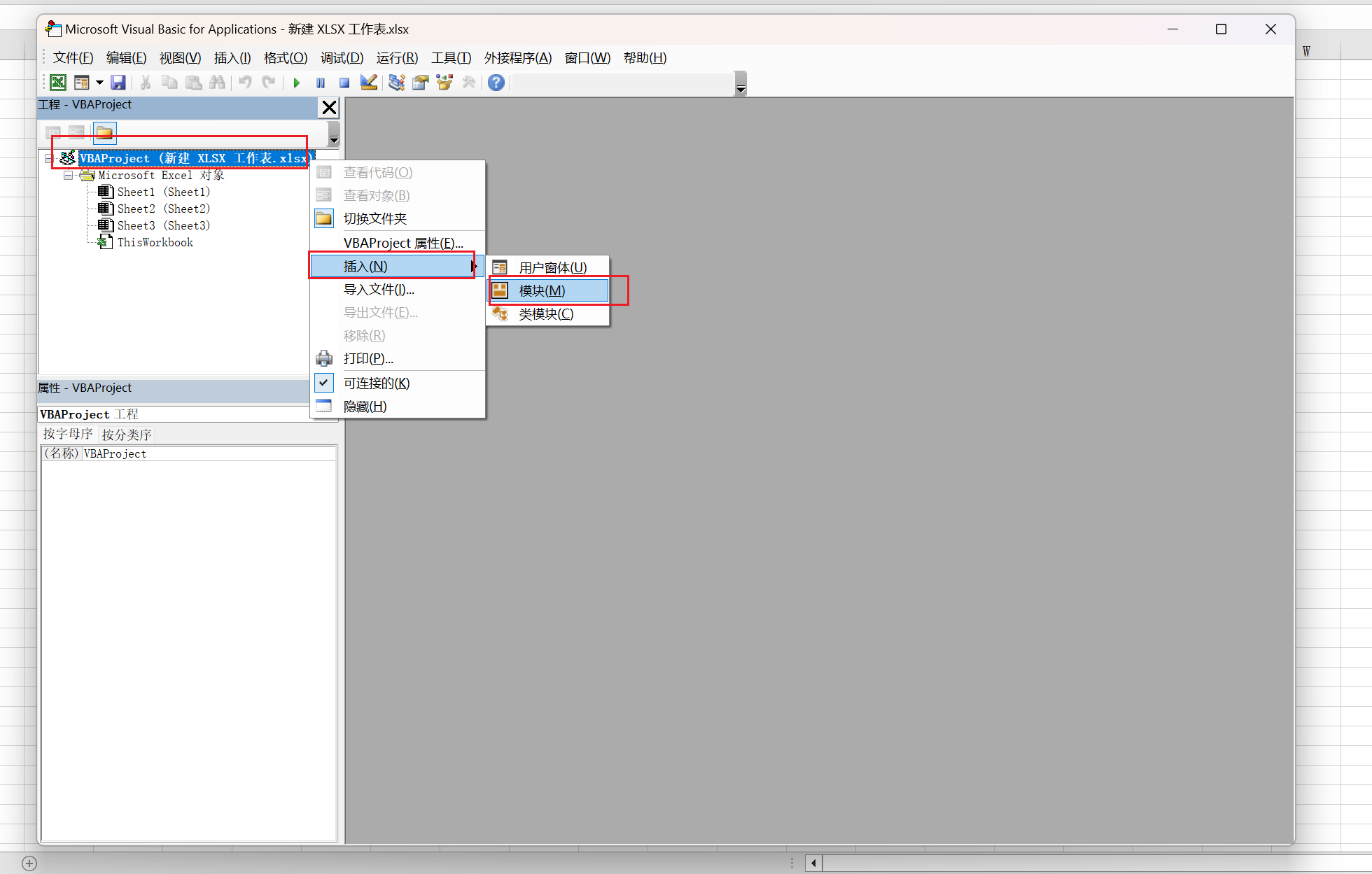Select ThisWorkbook in project tree

pos(155,242)
